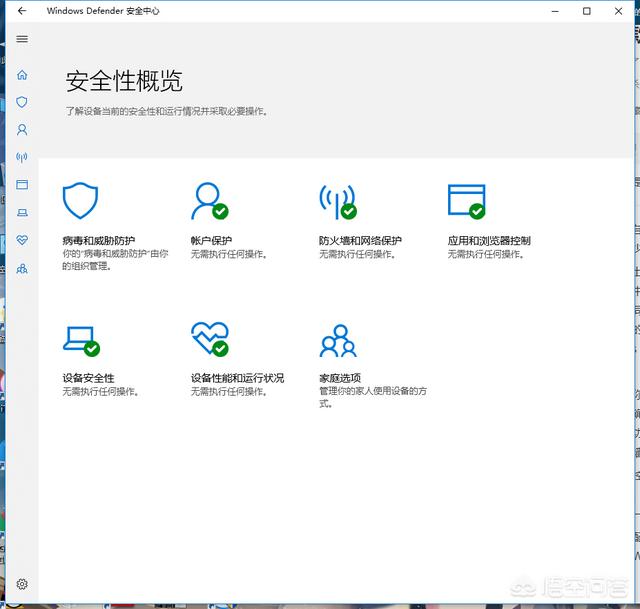This screenshot has width=640, height=609.
Task: Open account protection person icon in sidebar
Action: click(22, 130)
